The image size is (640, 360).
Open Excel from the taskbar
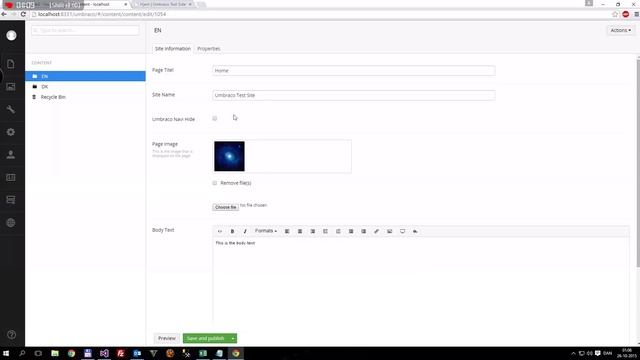pyautogui.click(x=203, y=353)
